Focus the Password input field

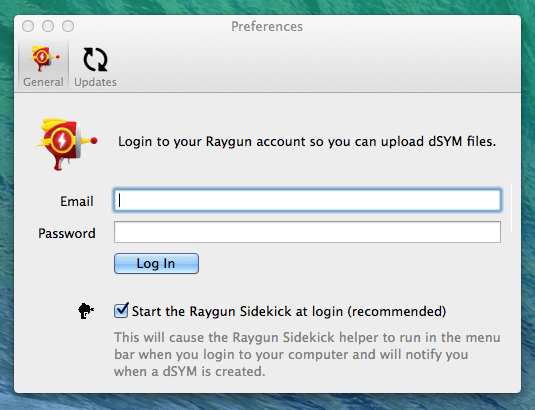coord(307,232)
